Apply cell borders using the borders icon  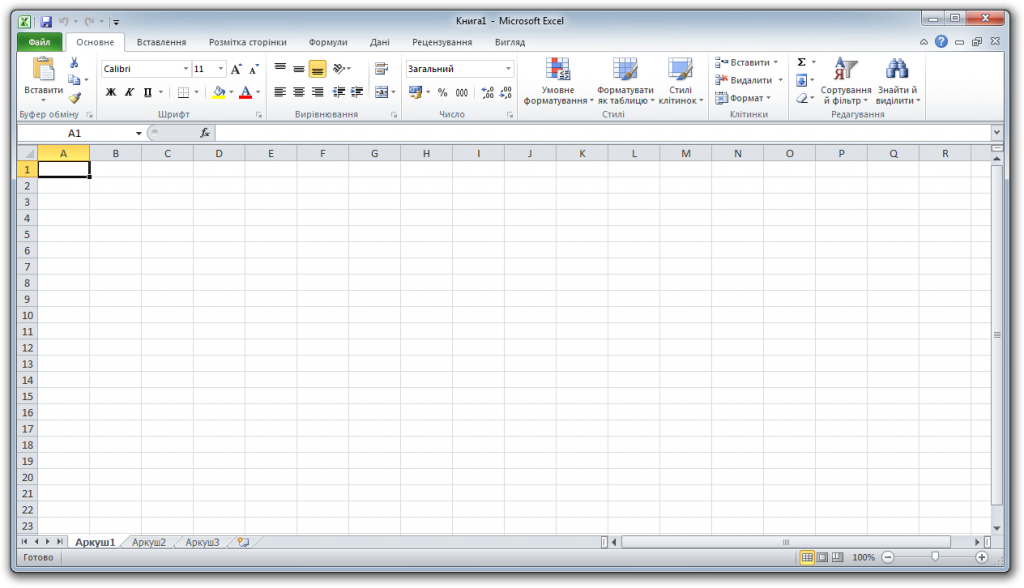(184, 93)
